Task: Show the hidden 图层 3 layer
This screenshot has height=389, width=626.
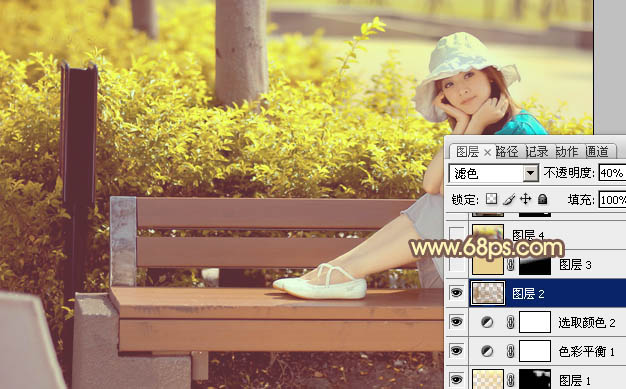Action: pos(457,264)
